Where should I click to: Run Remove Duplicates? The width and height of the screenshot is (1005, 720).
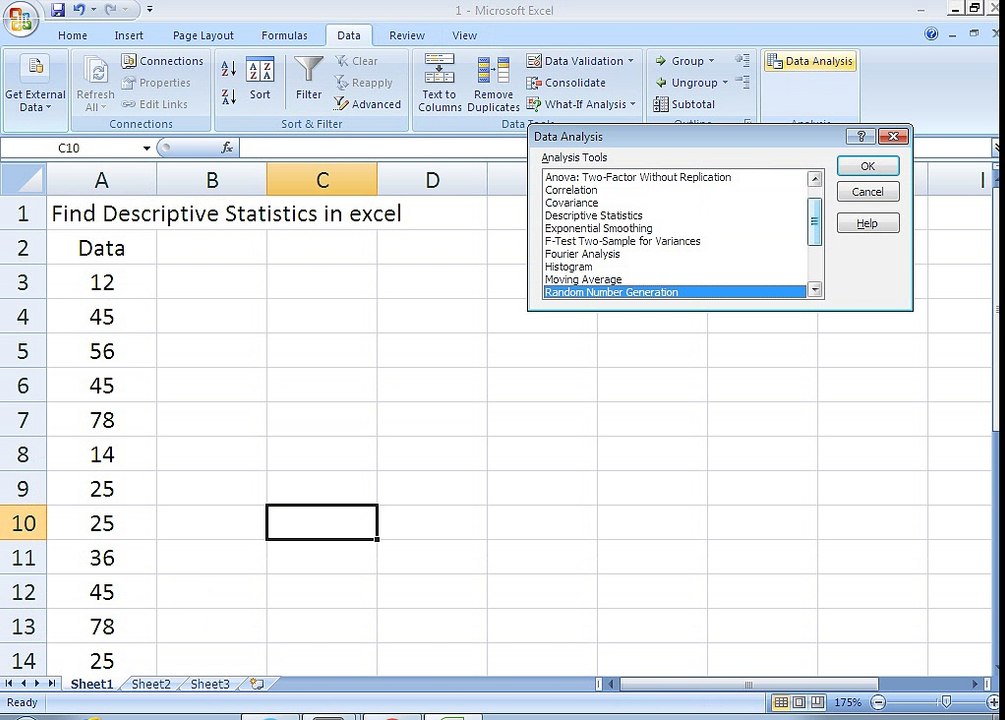(x=493, y=84)
